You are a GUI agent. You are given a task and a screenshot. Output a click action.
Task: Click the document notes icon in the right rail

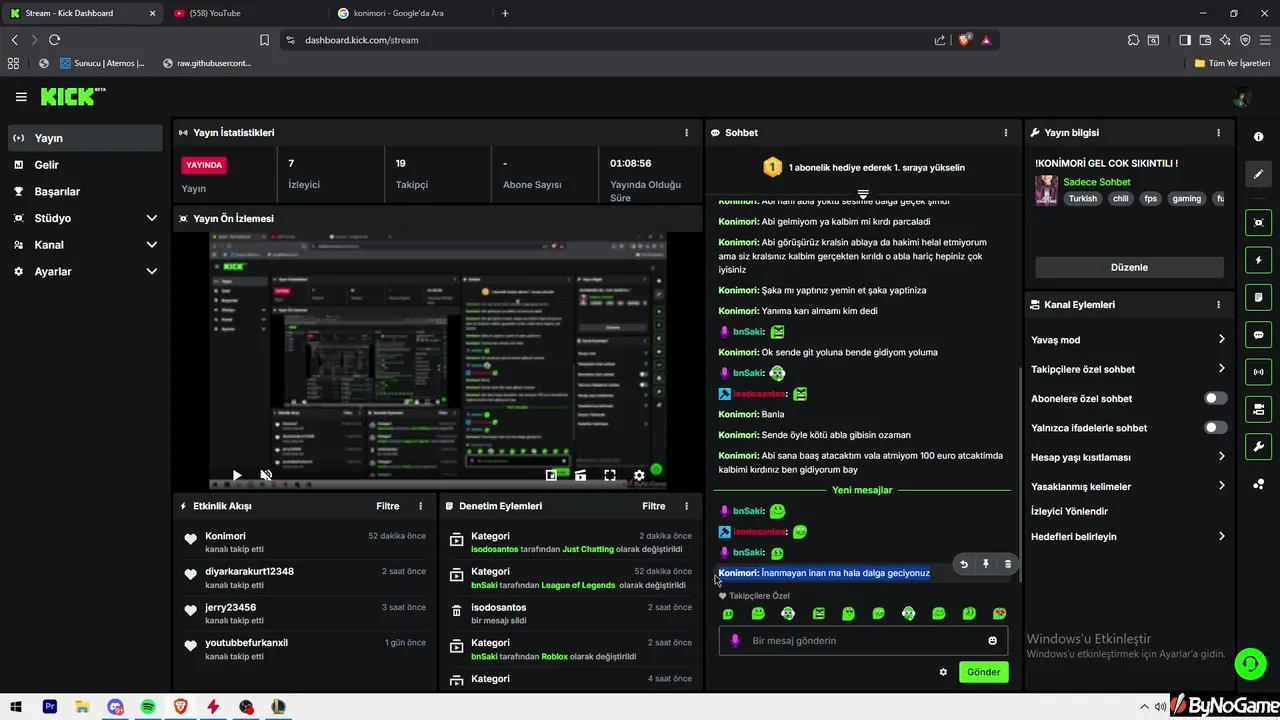coord(1258,298)
